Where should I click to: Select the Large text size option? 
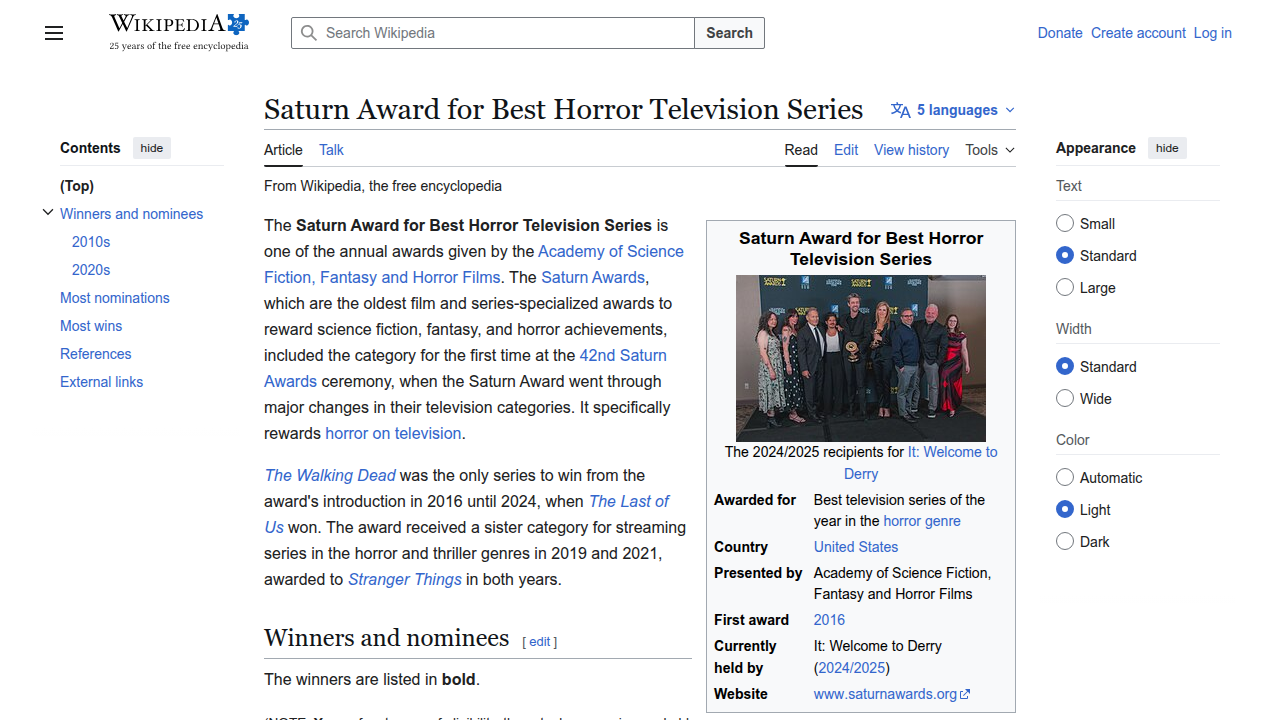tap(1065, 287)
